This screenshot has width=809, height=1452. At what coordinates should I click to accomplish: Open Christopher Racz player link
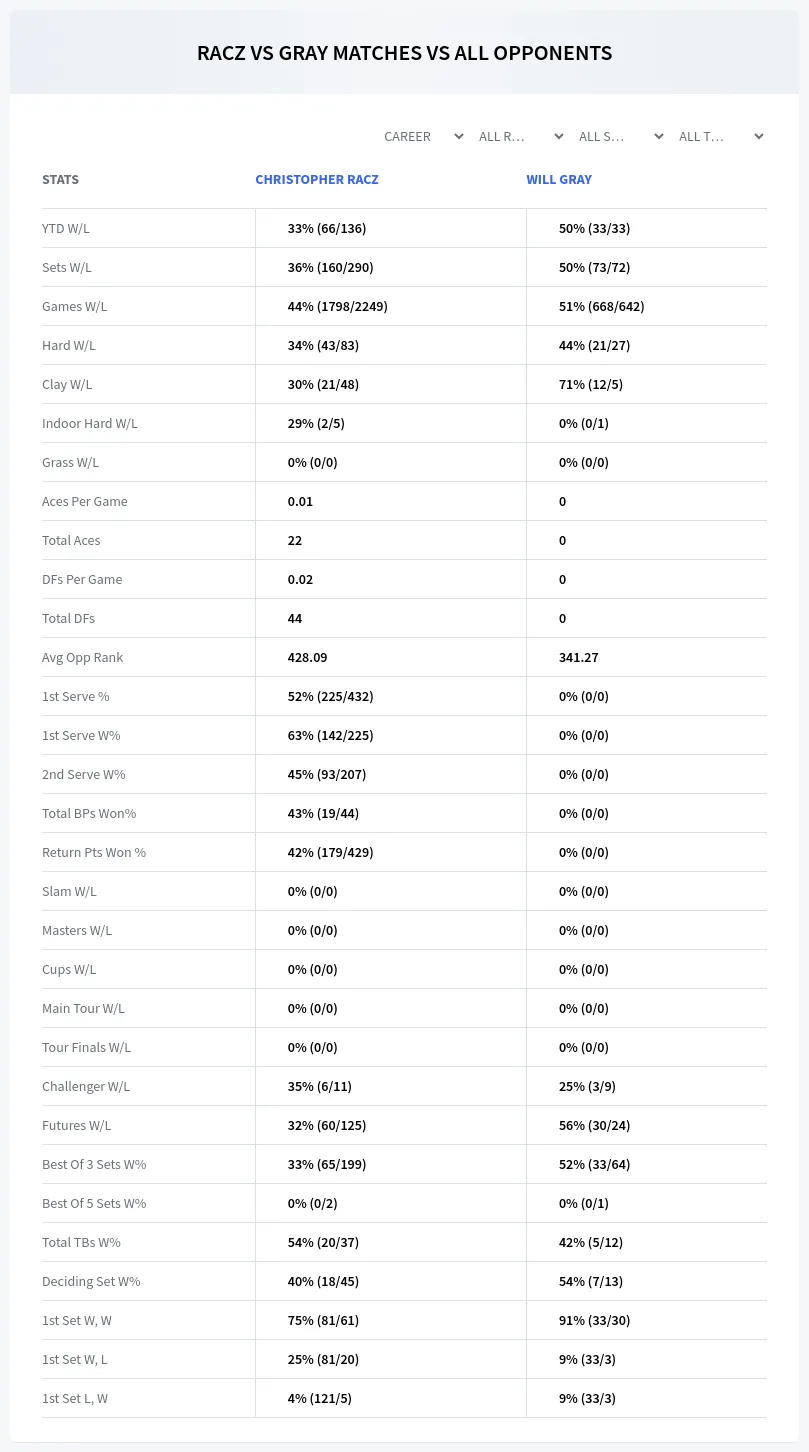coord(317,180)
